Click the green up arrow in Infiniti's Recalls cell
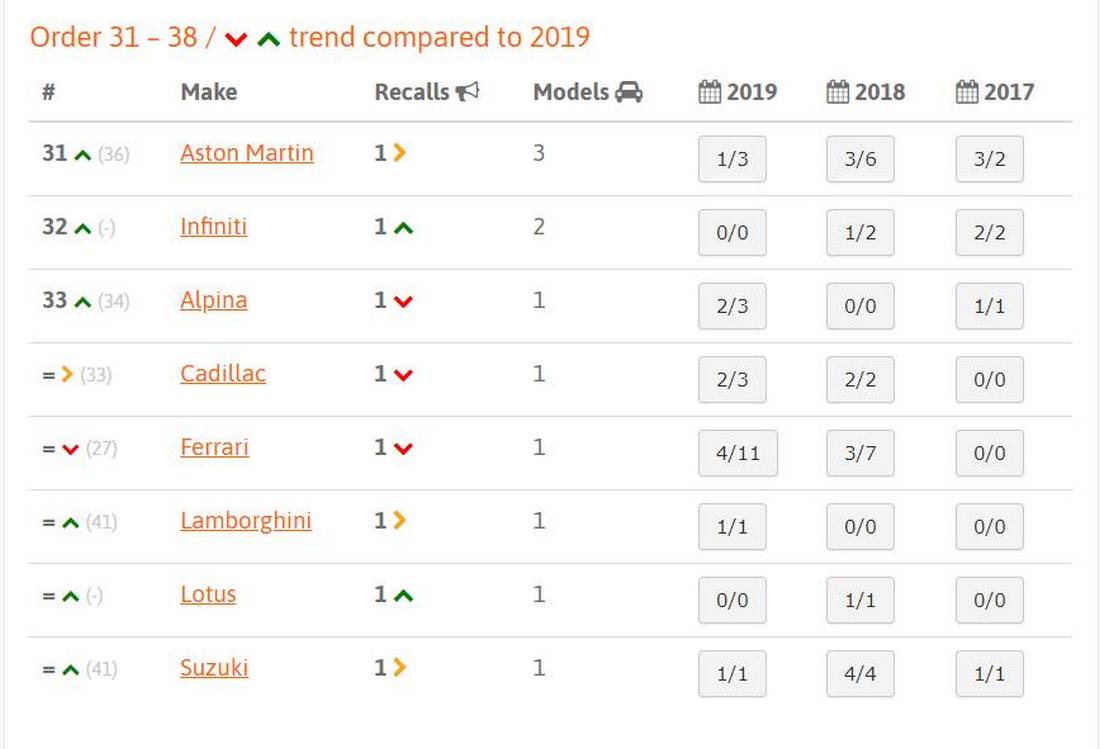Viewport: 1100px width, 749px height. (403, 228)
